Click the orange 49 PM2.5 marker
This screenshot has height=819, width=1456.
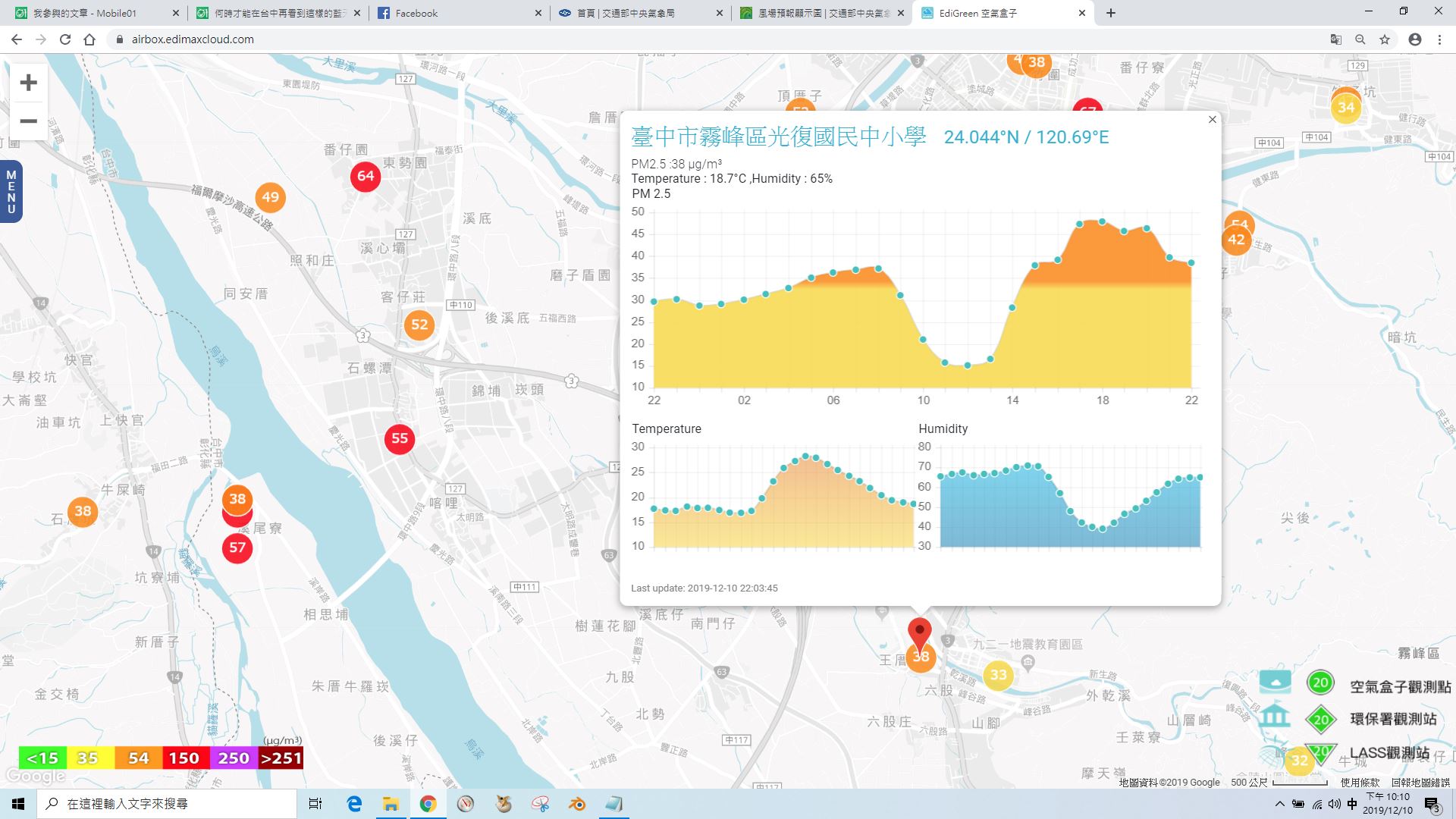point(270,197)
